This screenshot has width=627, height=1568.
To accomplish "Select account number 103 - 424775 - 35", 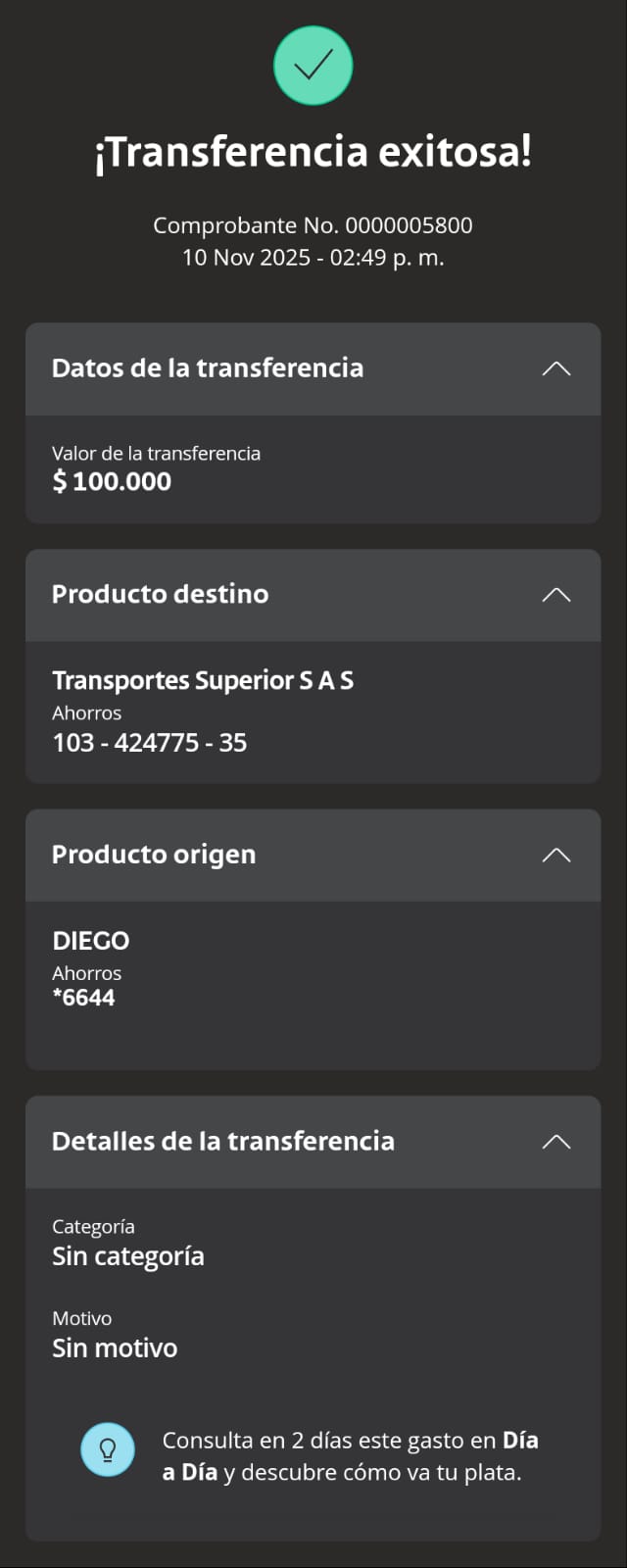I will click(x=150, y=743).
